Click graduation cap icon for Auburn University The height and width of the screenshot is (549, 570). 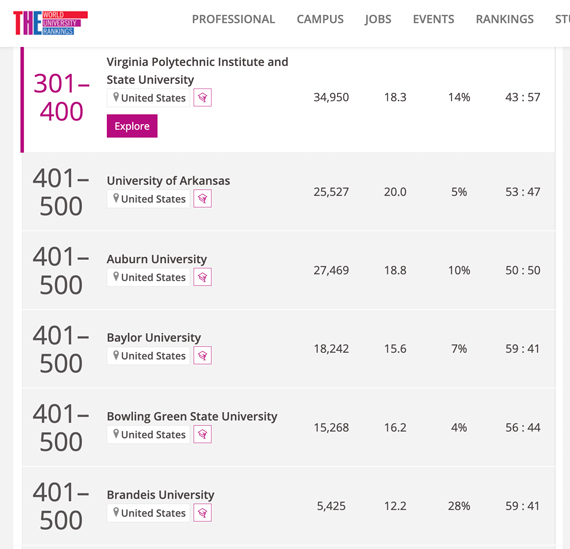(x=202, y=277)
